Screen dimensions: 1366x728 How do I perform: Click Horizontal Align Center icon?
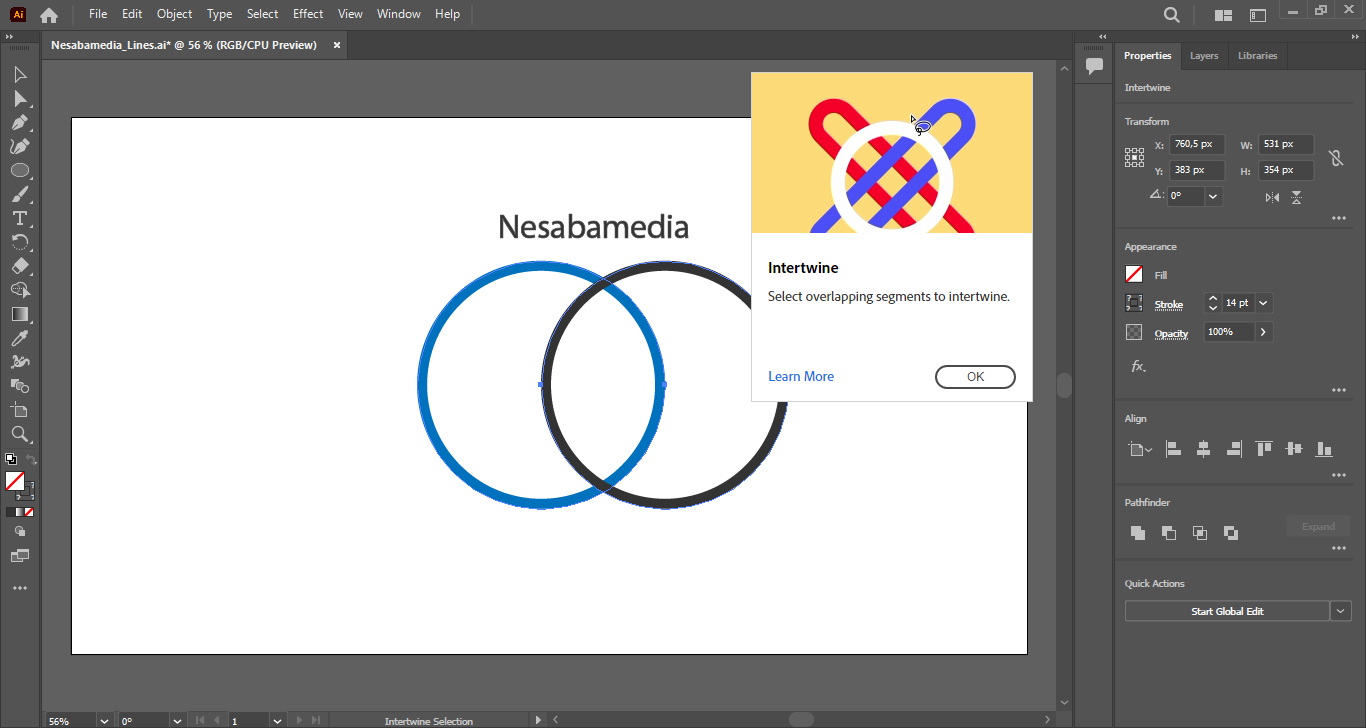click(x=1203, y=450)
